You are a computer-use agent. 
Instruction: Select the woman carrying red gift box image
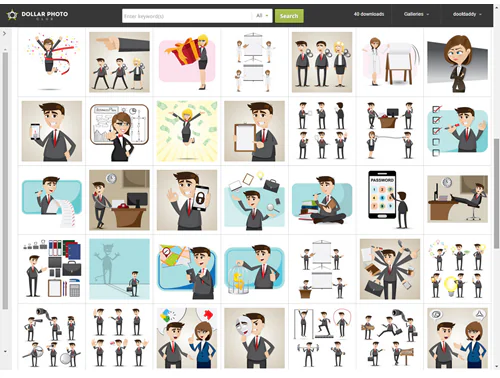pyautogui.click(x=187, y=62)
